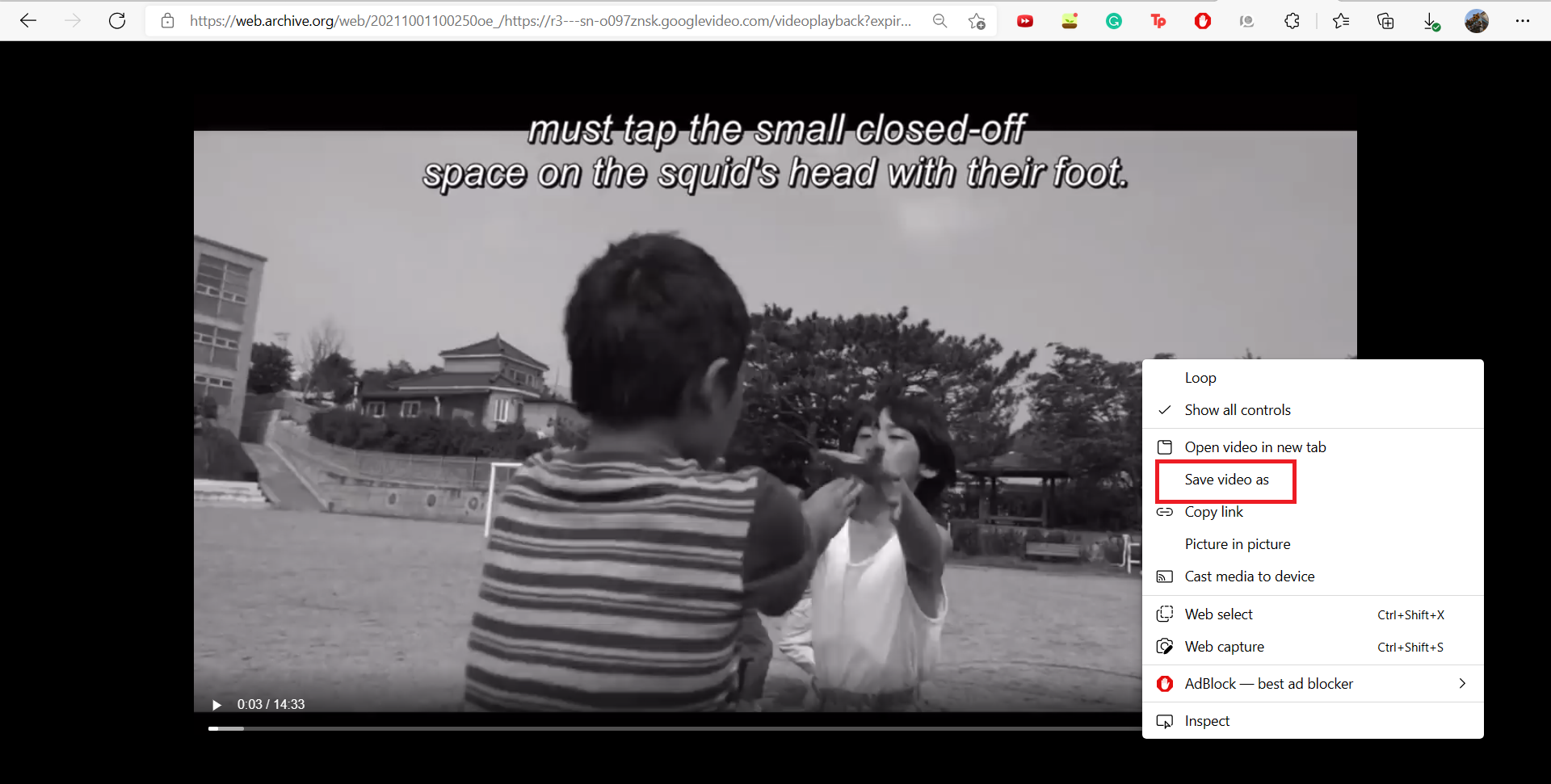Open the user profile avatar
The width and height of the screenshot is (1551, 784).
coord(1477,21)
